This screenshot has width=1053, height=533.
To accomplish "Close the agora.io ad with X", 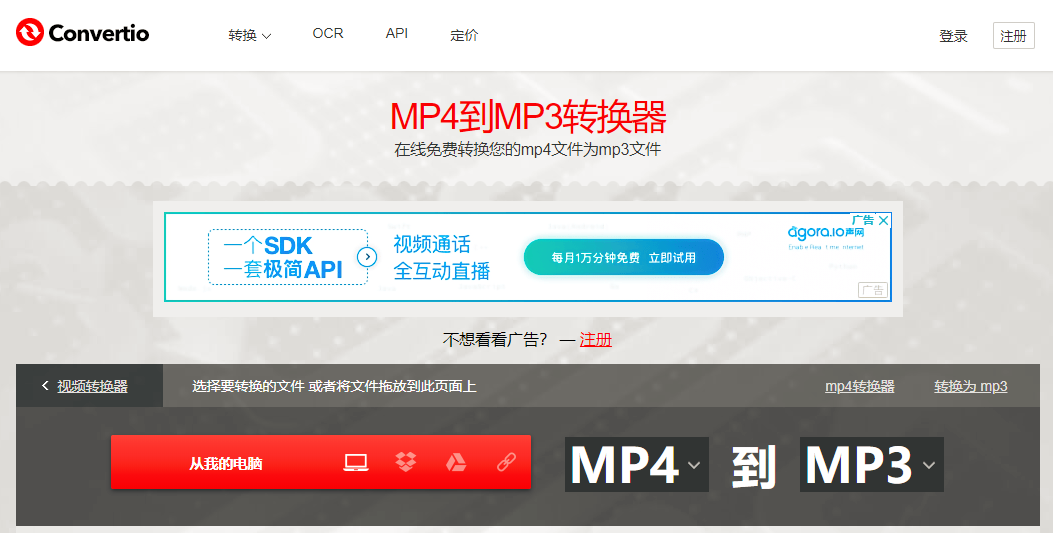I will [x=884, y=220].
